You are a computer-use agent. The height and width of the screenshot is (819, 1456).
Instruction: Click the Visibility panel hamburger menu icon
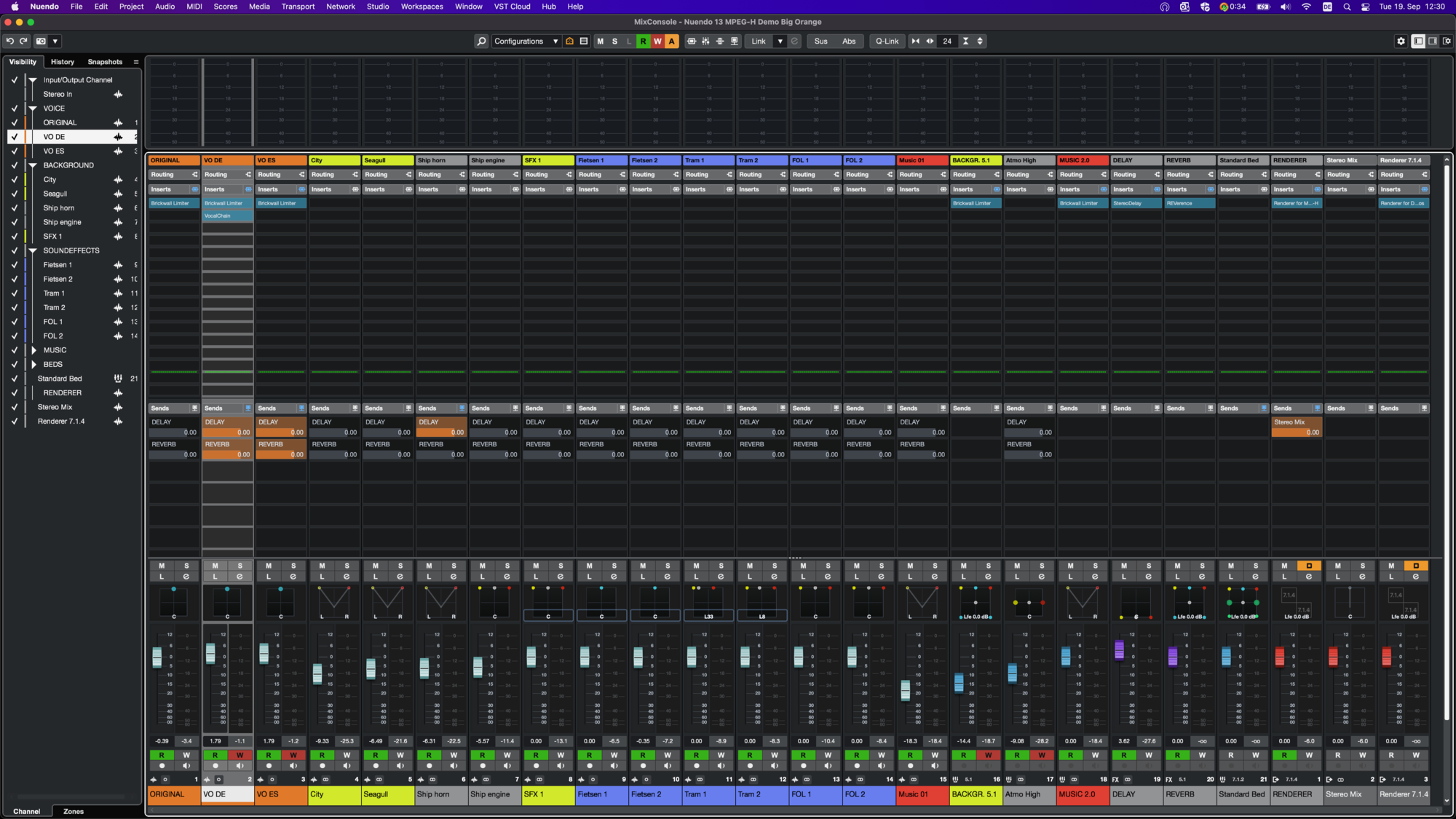[x=135, y=62]
